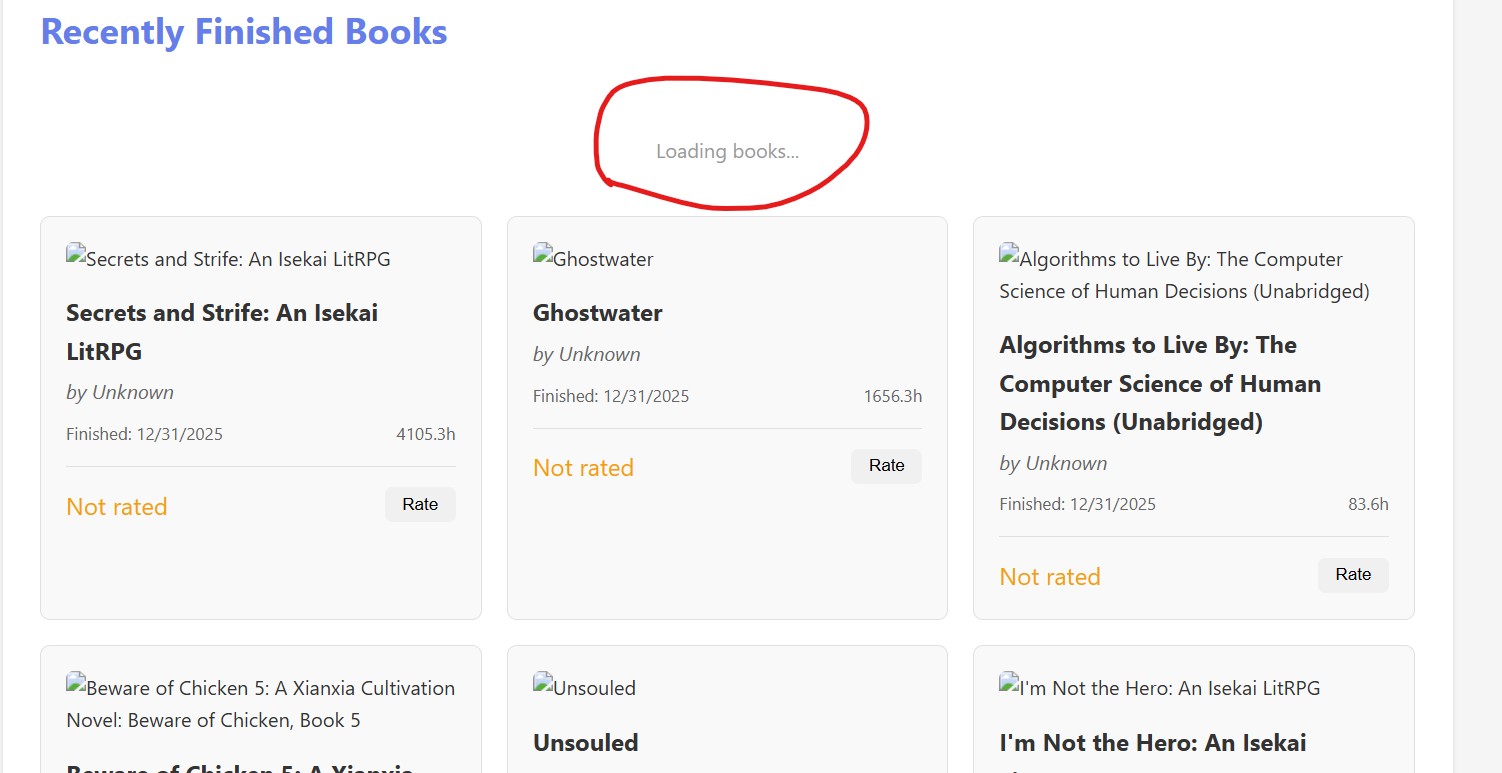Click Not rated label under Secrets and Strife
1502x773 pixels.
coord(116,507)
